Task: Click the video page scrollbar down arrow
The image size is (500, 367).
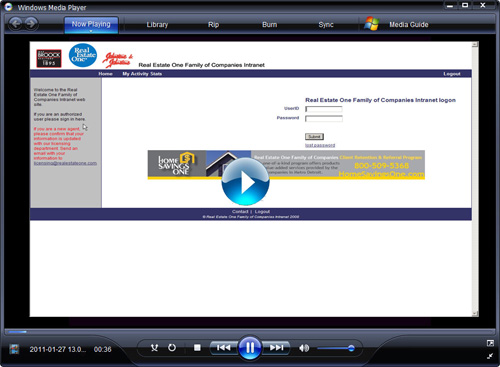Action: (x=475, y=313)
